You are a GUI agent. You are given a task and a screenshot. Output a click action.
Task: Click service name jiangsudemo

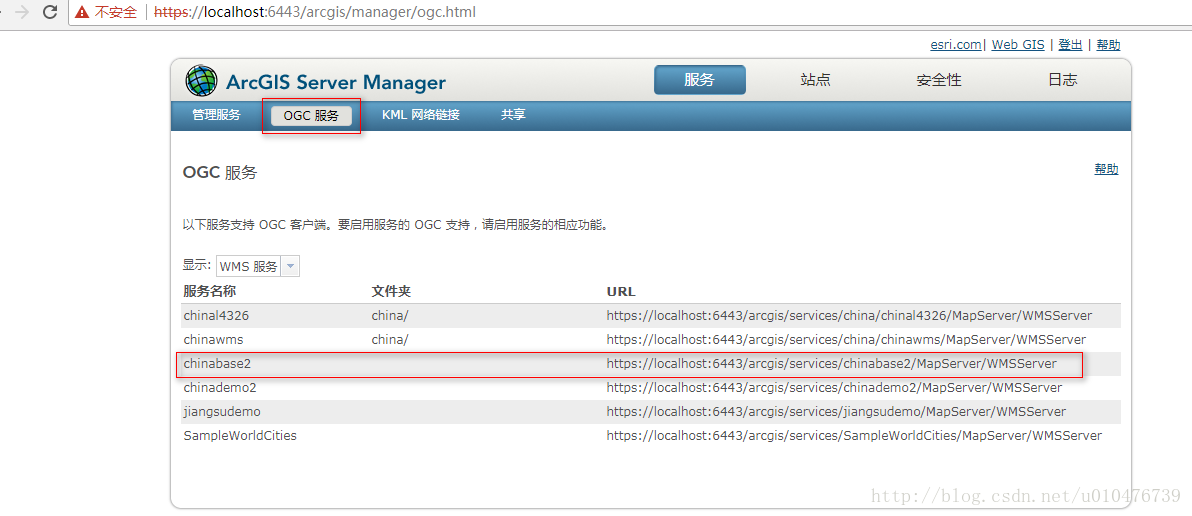click(221, 411)
